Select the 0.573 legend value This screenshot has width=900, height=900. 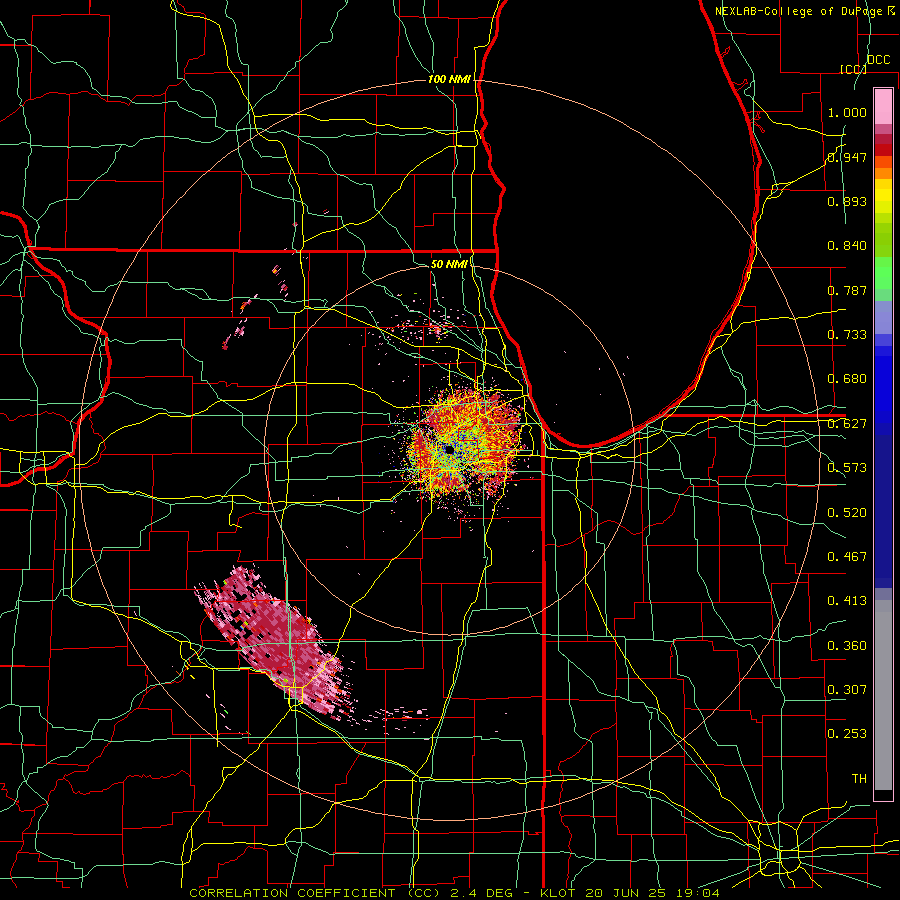pos(847,468)
